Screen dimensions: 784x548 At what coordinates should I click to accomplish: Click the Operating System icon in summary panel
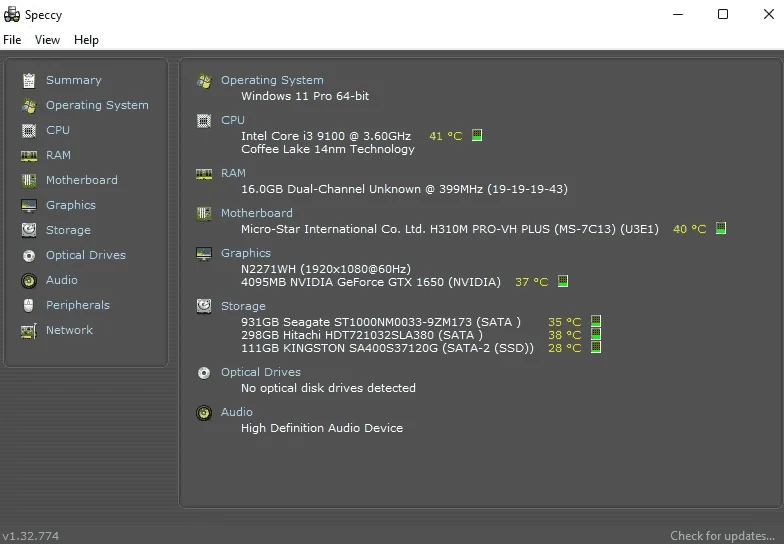204,80
